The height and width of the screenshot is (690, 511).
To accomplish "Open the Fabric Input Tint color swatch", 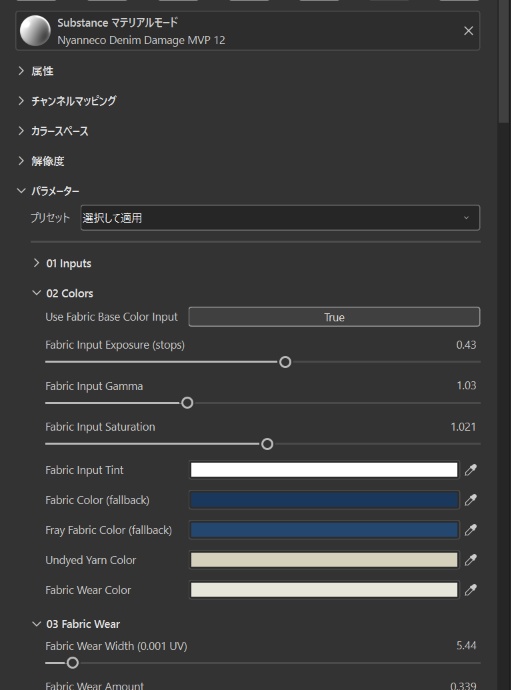I will (x=324, y=470).
